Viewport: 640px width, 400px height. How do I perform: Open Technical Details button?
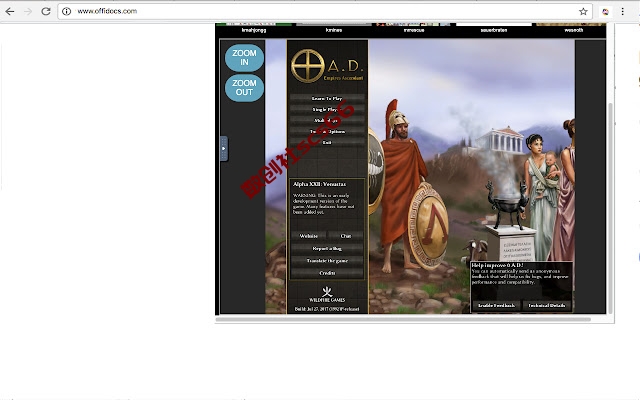(x=547, y=305)
